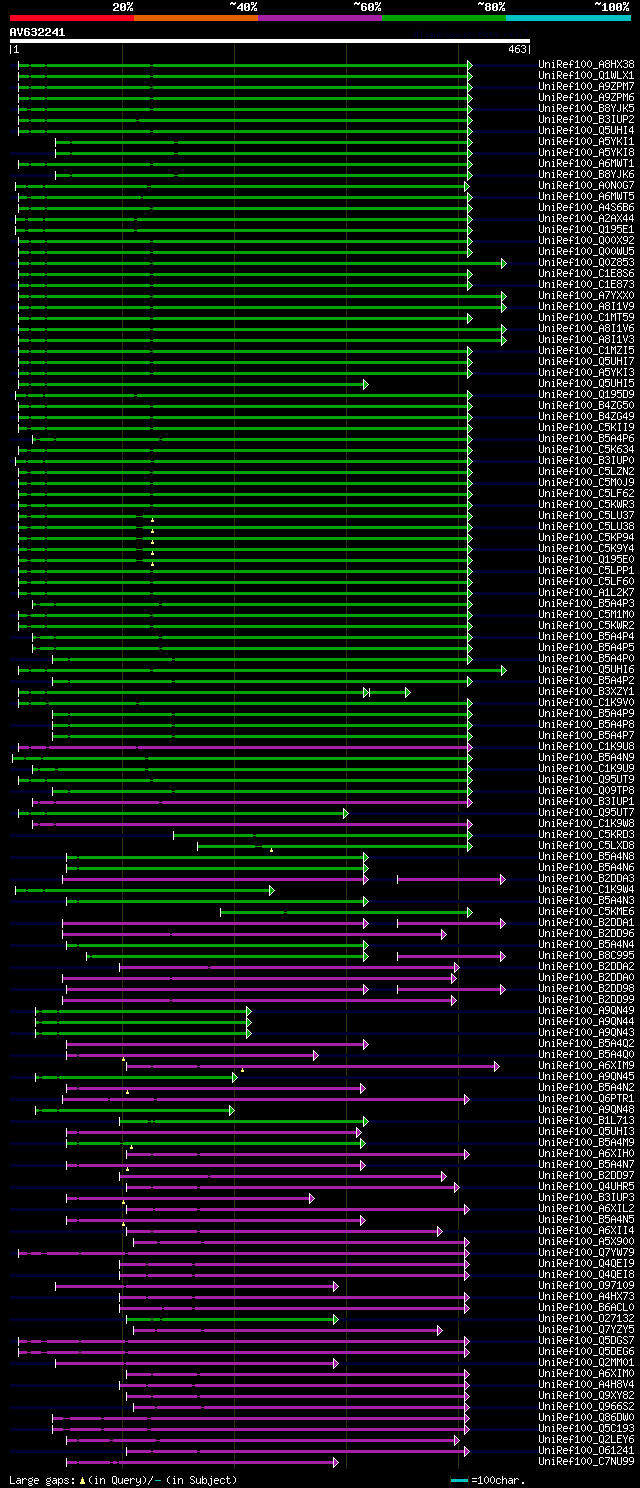Open hit UniRef100_B2DDA3
The width and height of the screenshot is (640, 1488).
tap(586, 878)
